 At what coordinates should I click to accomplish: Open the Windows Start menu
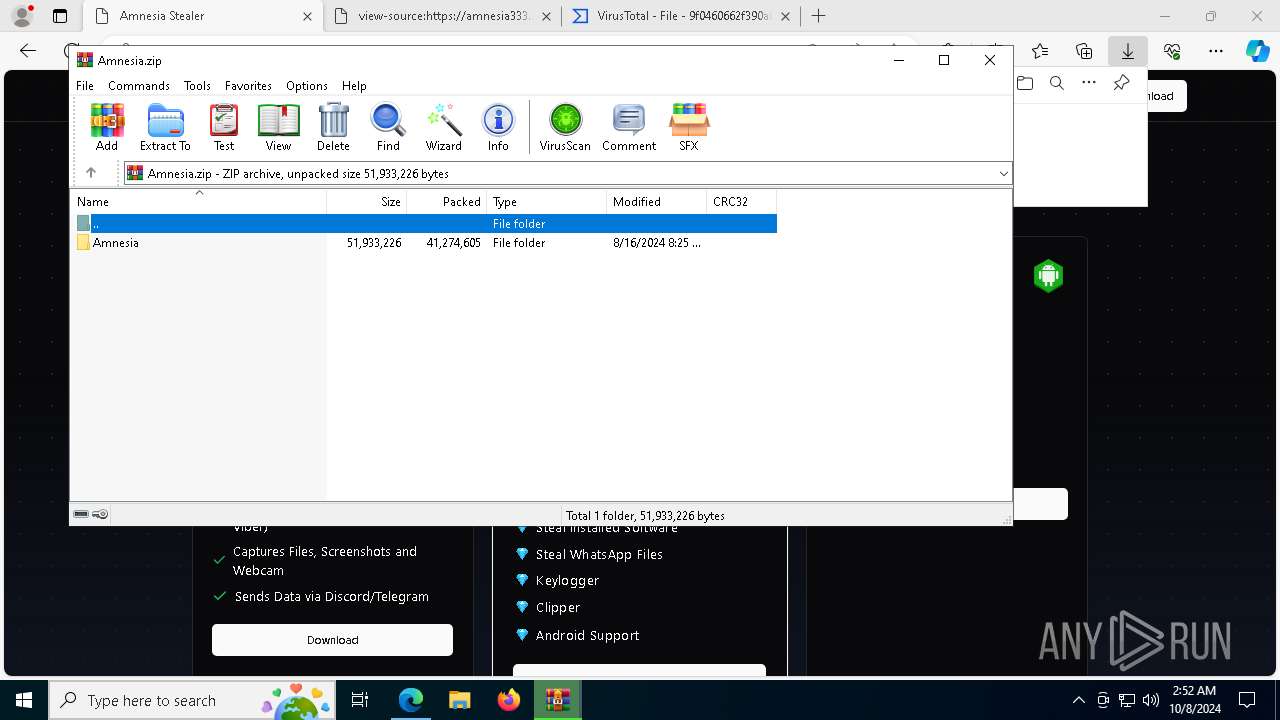coord(24,700)
